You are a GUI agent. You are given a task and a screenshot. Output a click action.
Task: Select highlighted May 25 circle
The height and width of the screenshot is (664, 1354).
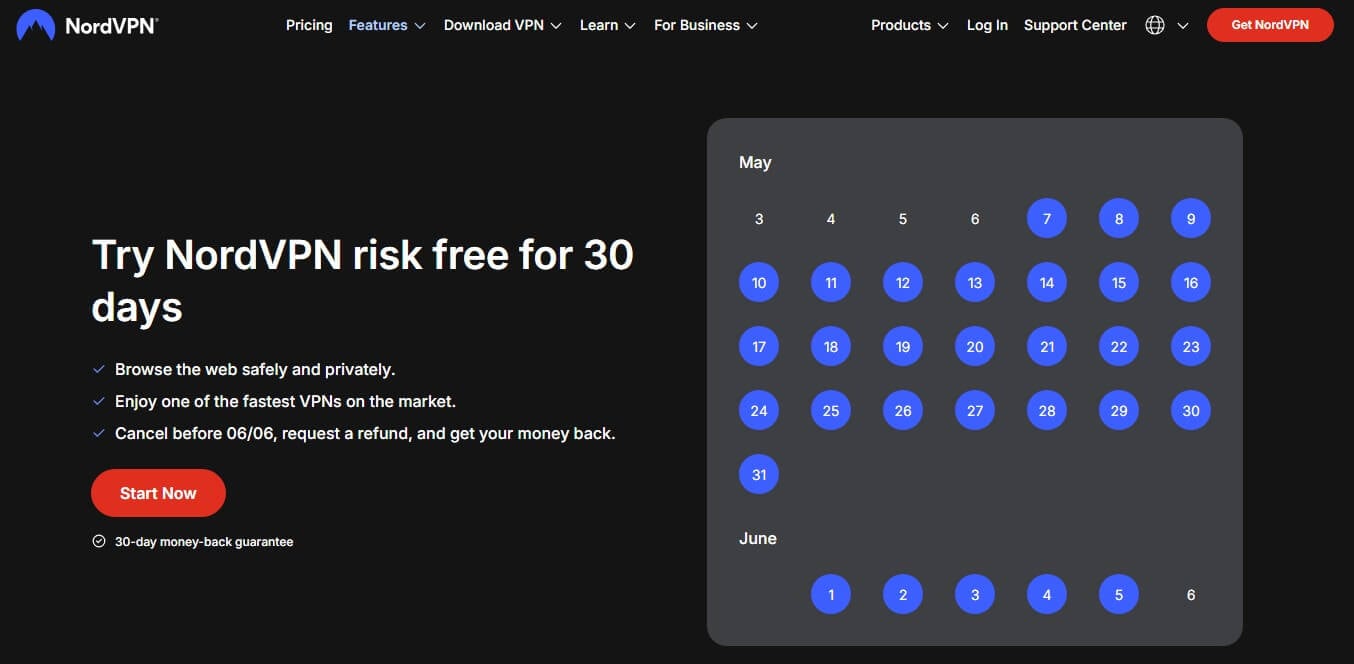[831, 410]
